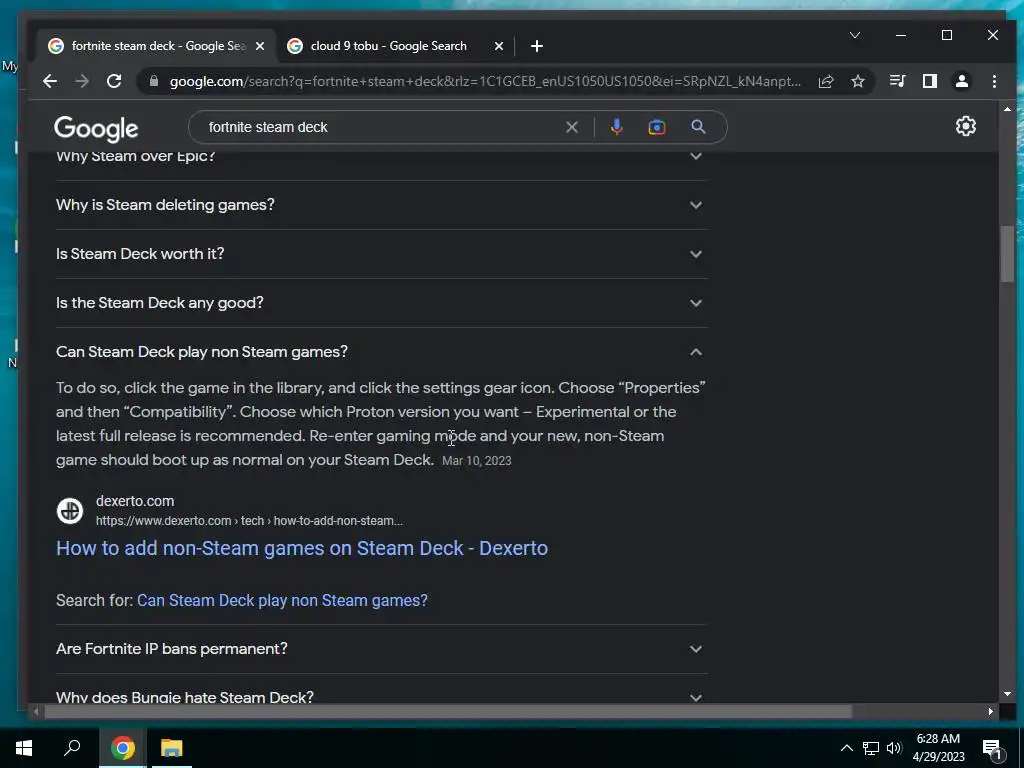1024x768 pixels.
Task: Expand Why does Bungie hate Steam Deck
Action: pyautogui.click(x=382, y=696)
